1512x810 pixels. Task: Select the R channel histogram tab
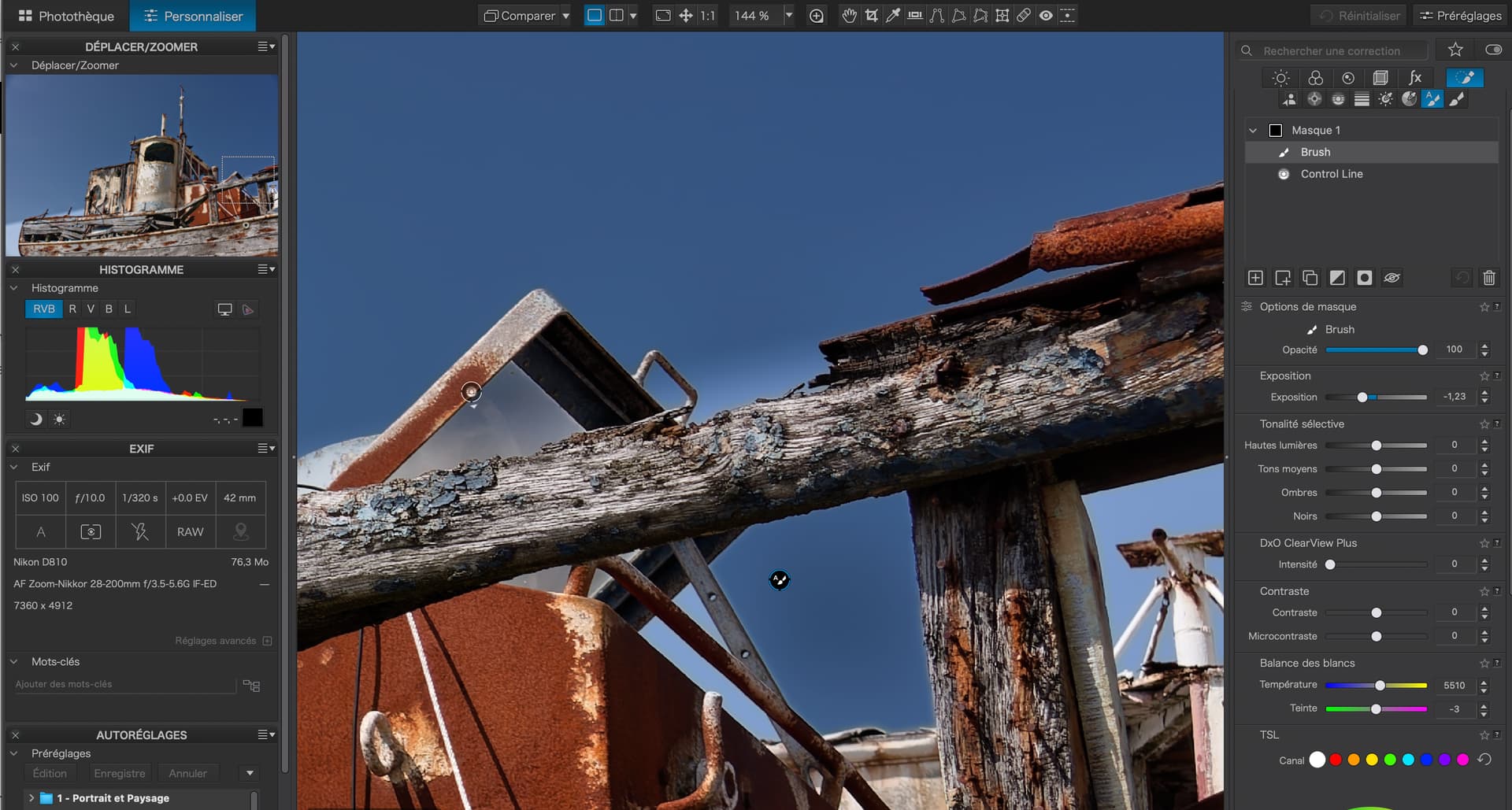point(72,309)
